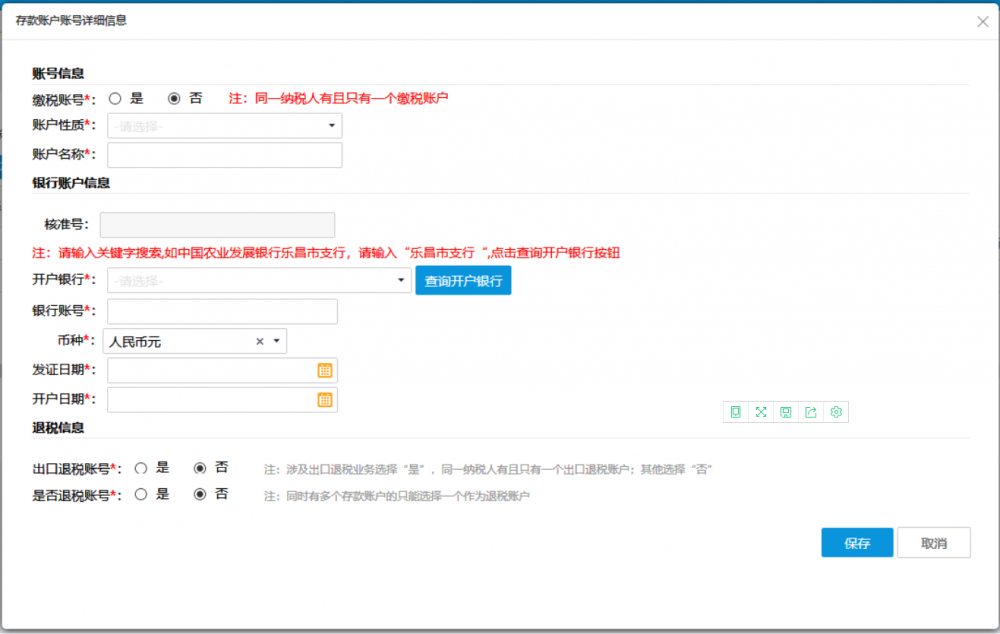Image resolution: width=1000 pixels, height=634 pixels.
Task: Click the green floppy disk save icon
Action: (786, 412)
